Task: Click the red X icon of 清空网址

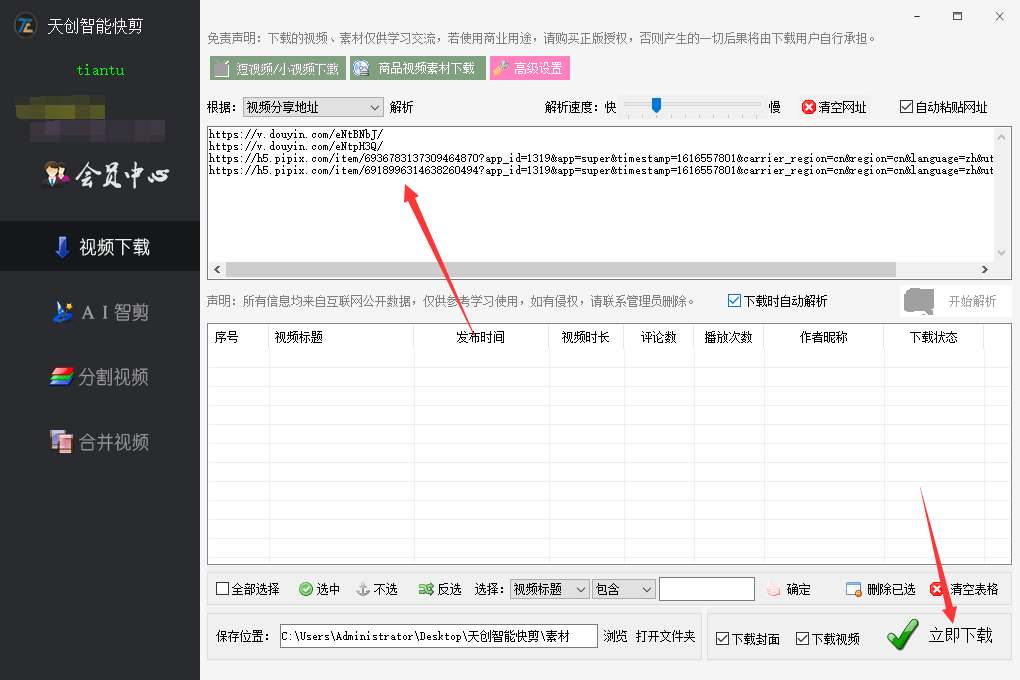Action: click(x=809, y=107)
